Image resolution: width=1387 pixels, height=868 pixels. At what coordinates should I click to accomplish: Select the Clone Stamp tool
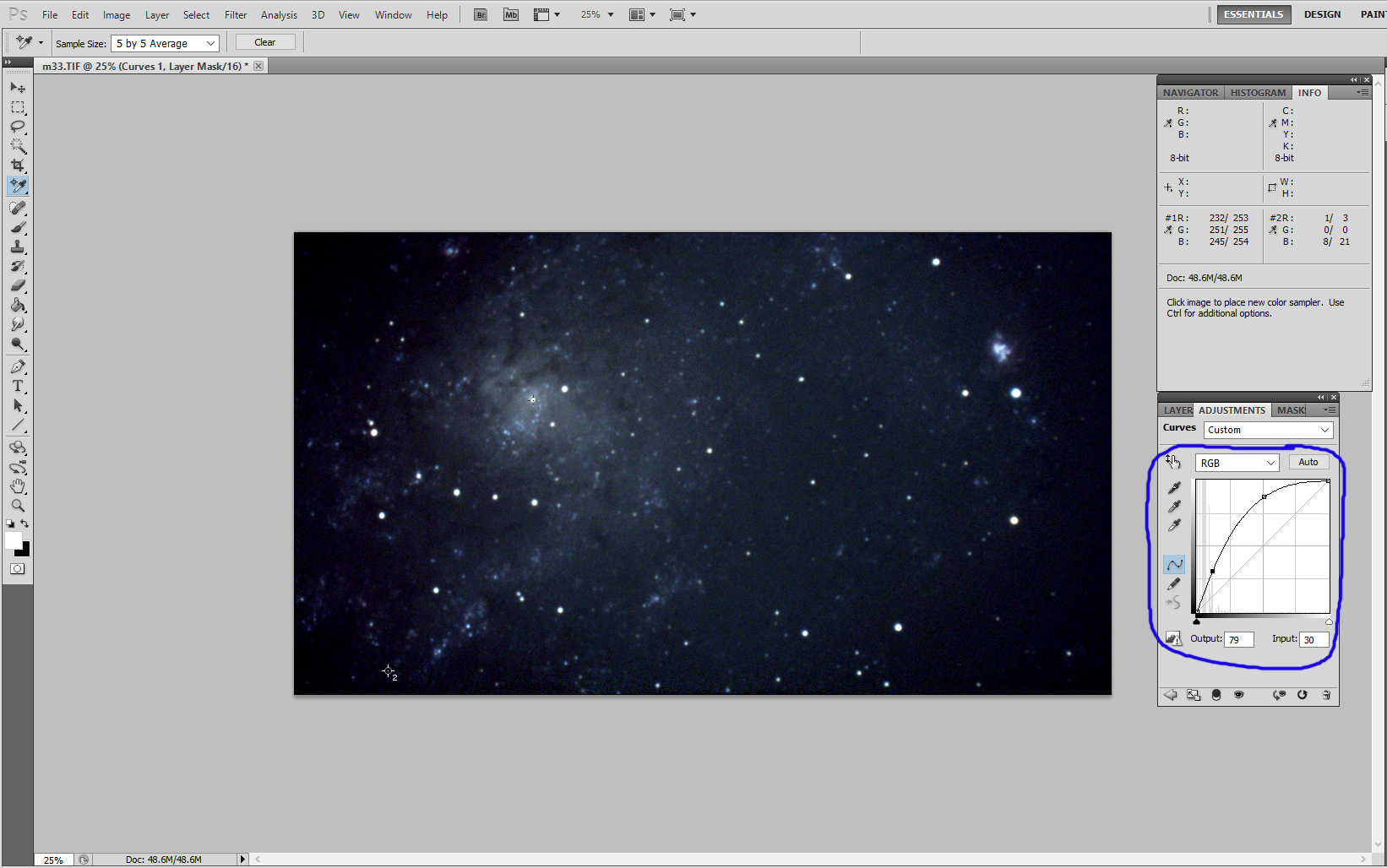pos(18,247)
